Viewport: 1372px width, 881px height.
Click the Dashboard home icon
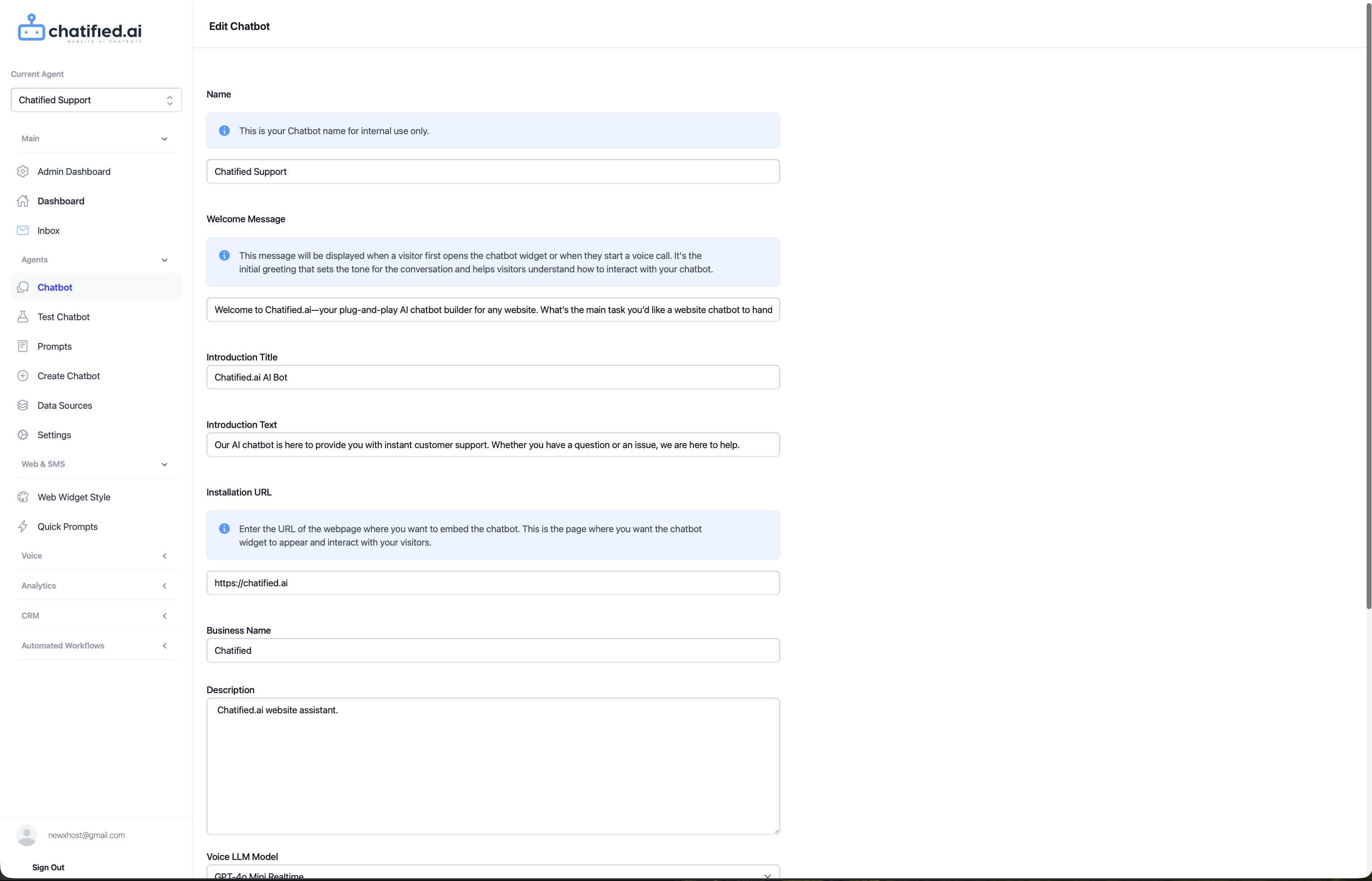(23, 201)
